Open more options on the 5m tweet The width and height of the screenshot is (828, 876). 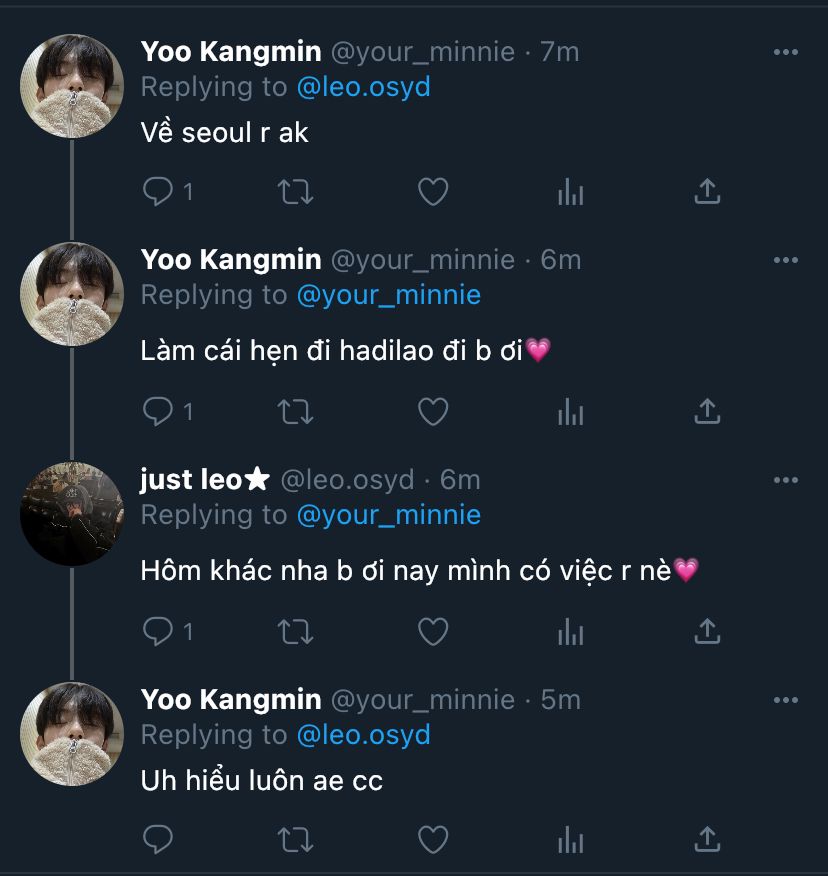click(786, 700)
